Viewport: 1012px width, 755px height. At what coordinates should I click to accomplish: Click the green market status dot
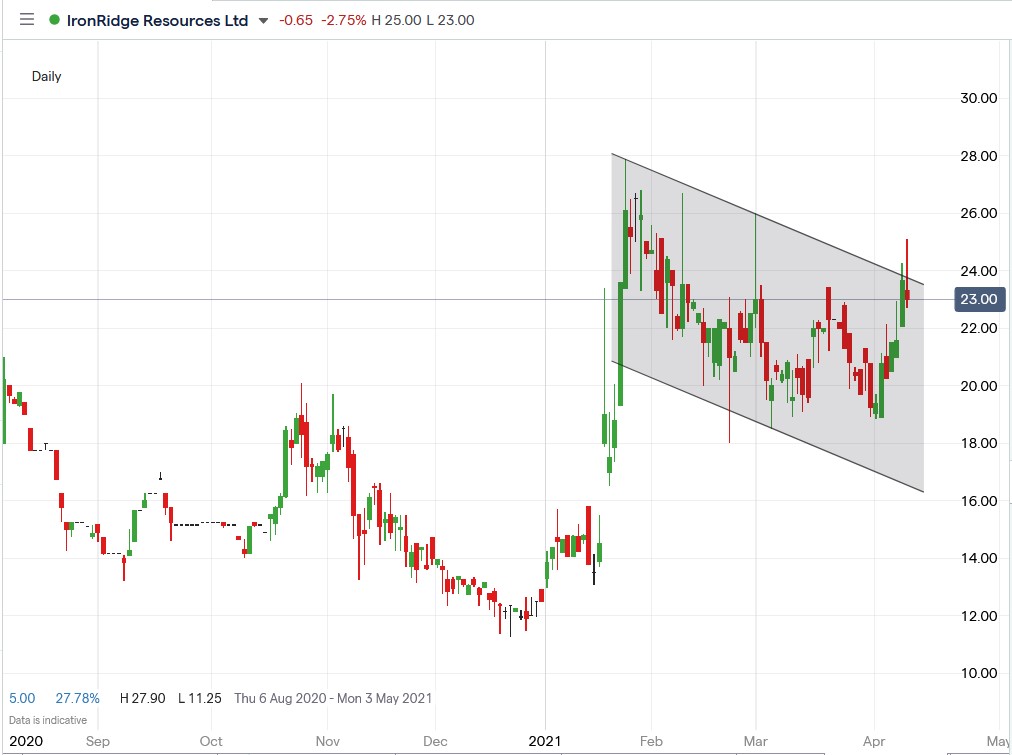click(x=54, y=20)
